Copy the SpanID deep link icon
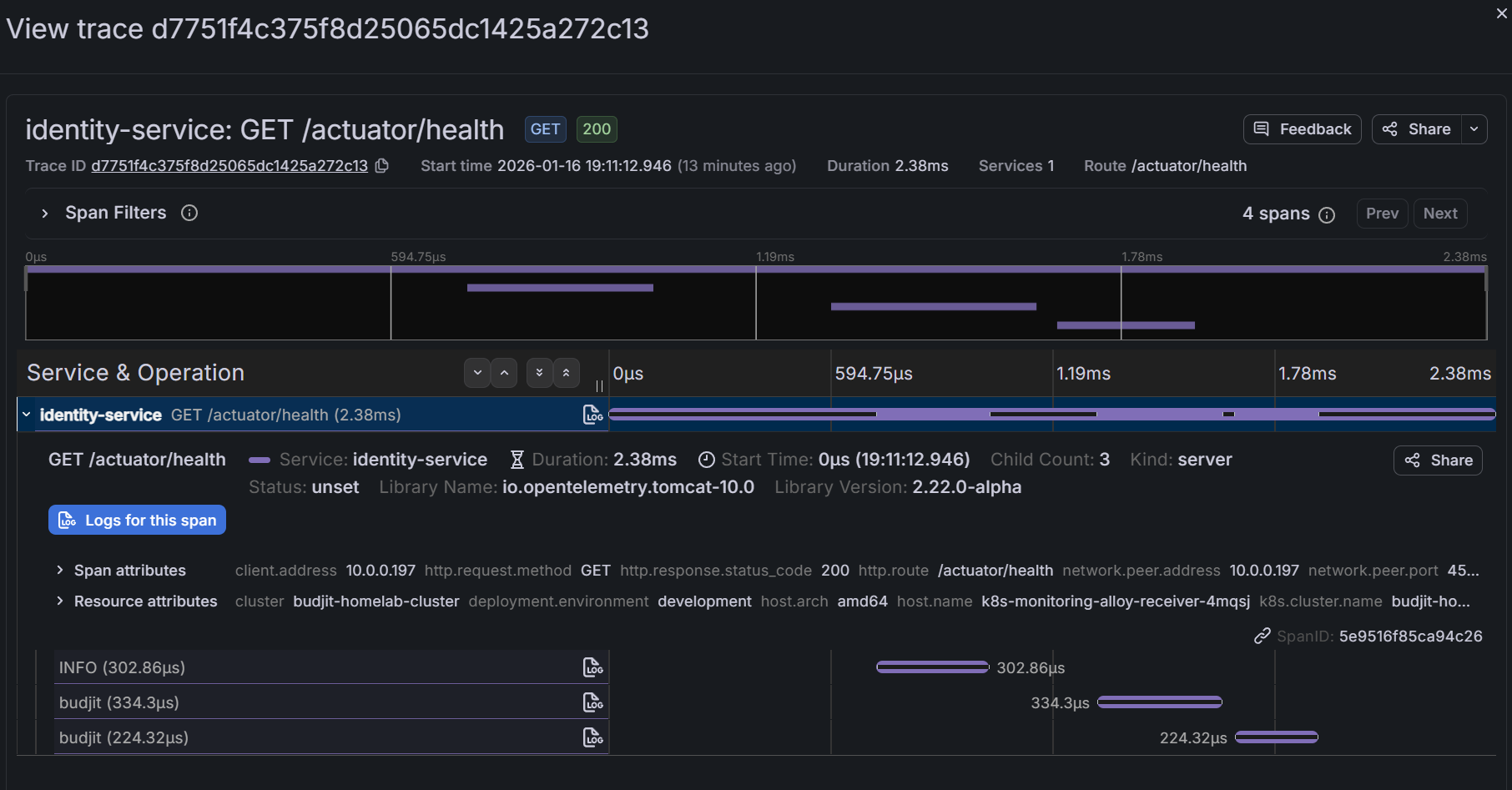 pos(1262,637)
